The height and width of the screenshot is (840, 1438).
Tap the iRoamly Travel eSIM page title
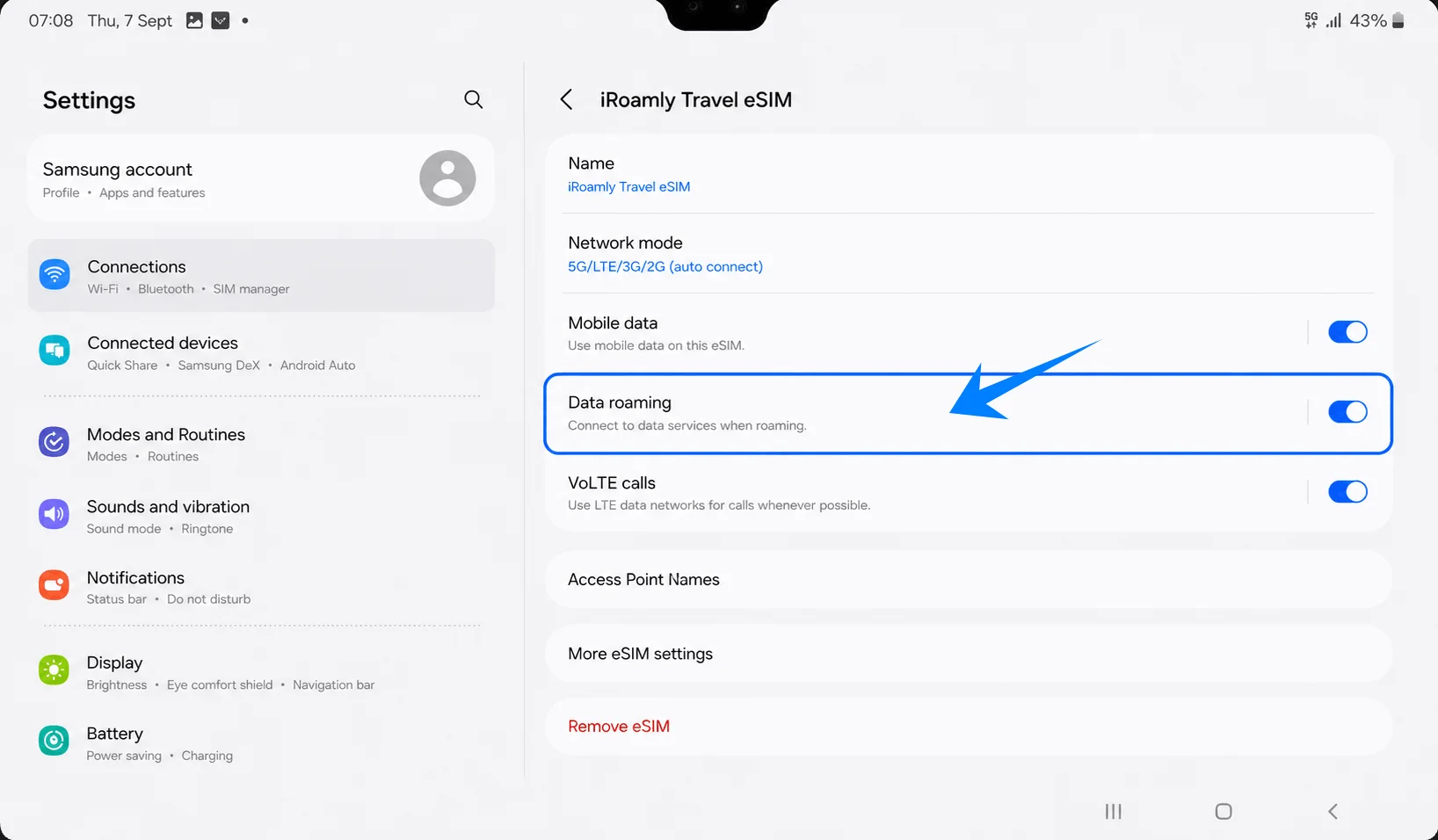[x=696, y=100]
